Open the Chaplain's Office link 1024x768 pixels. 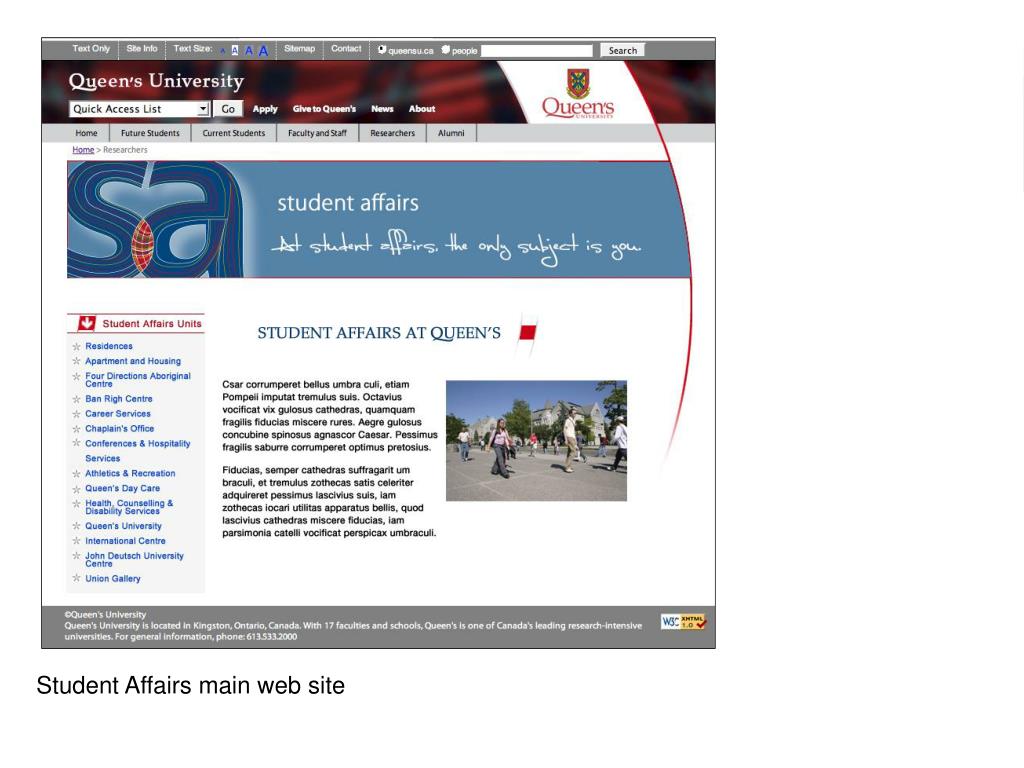tap(120, 429)
